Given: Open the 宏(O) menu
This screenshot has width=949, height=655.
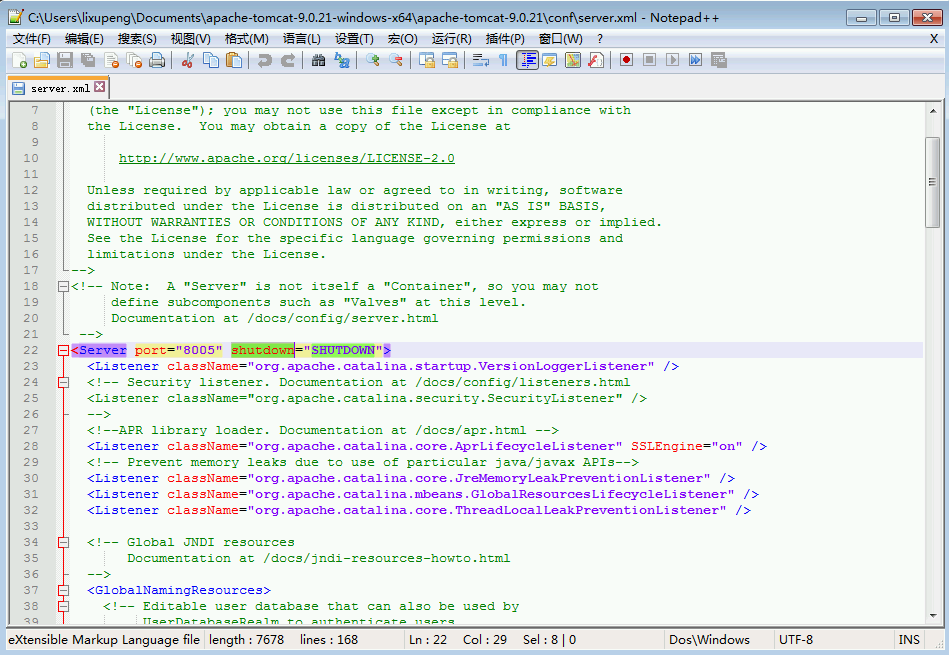Looking at the screenshot, I should 402,39.
